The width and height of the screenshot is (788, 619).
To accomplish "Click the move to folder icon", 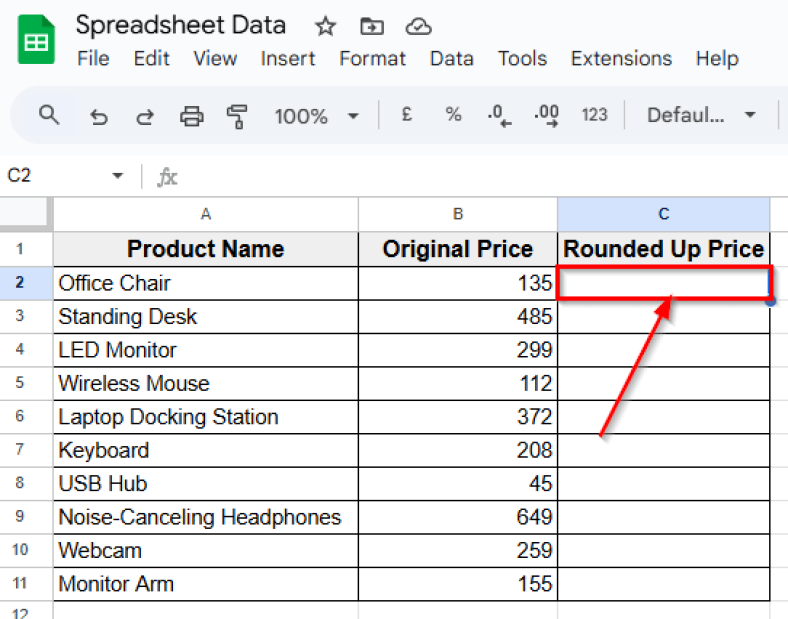I will pyautogui.click(x=372, y=26).
